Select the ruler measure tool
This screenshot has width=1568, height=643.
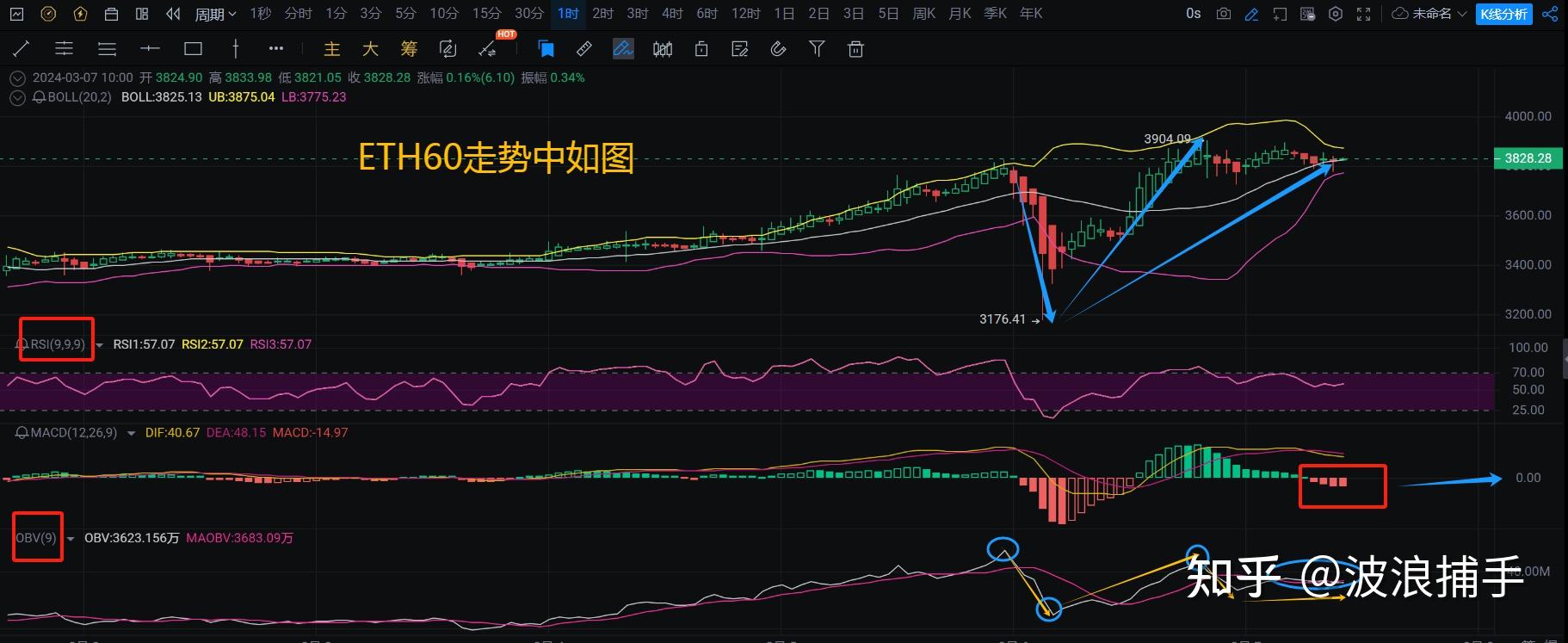(x=584, y=49)
